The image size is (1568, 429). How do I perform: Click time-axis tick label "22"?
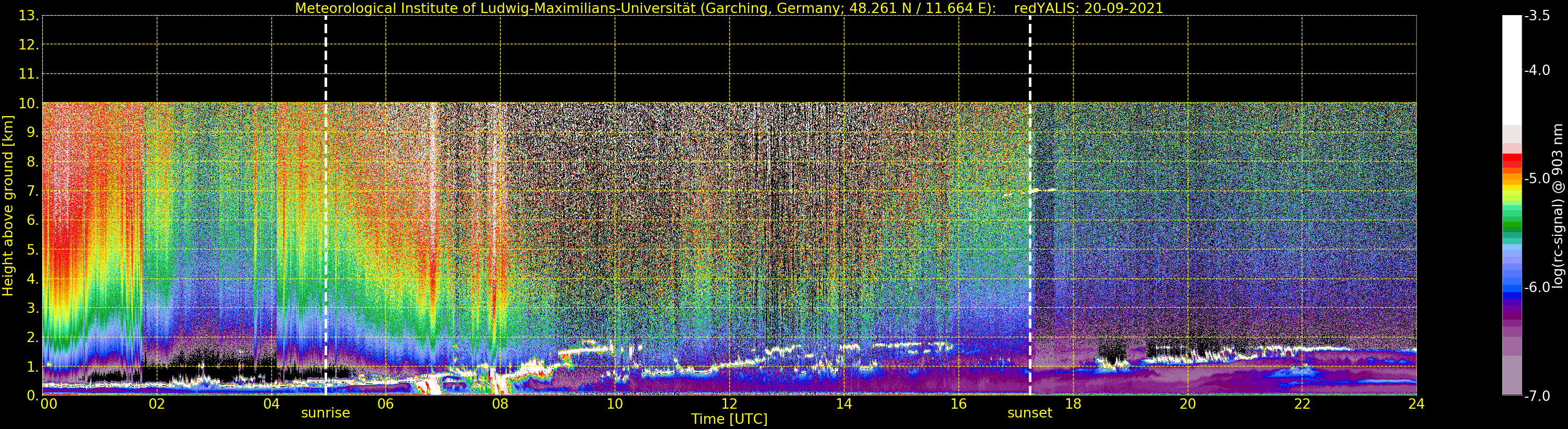[x=1302, y=403]
